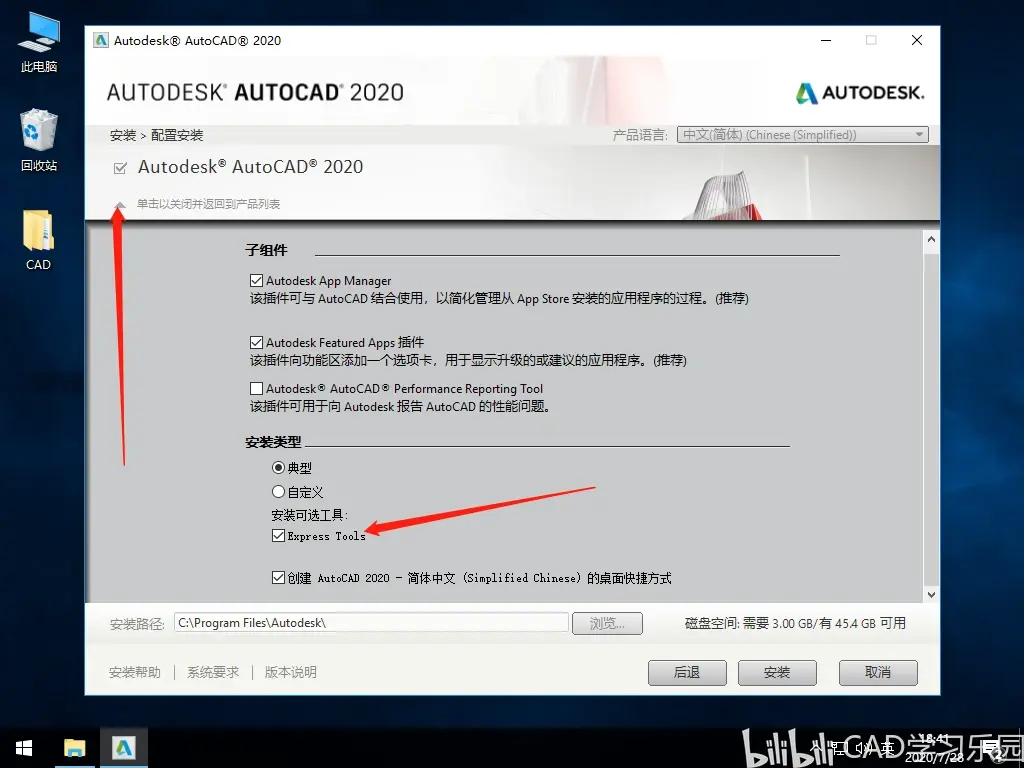Viewport: 1024px width, 768px height.
Task: Open the 版本说明 link
Action: [291, 672]
